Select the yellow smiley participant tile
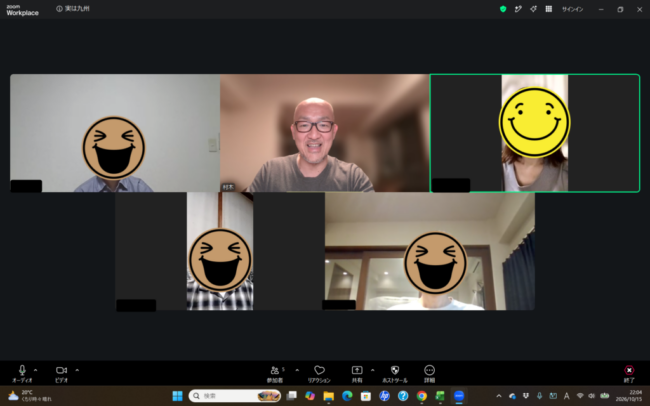This screenshot has width=650, height=406. pos(535,133)
